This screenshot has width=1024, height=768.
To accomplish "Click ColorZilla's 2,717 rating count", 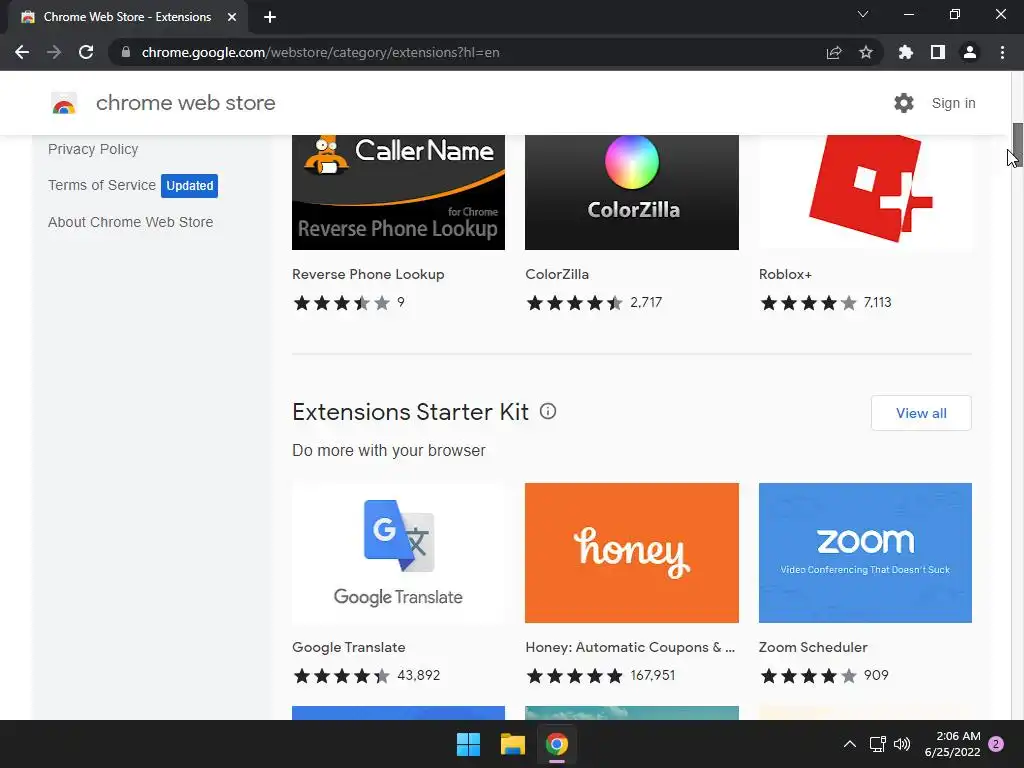I will tap(646, 302).
